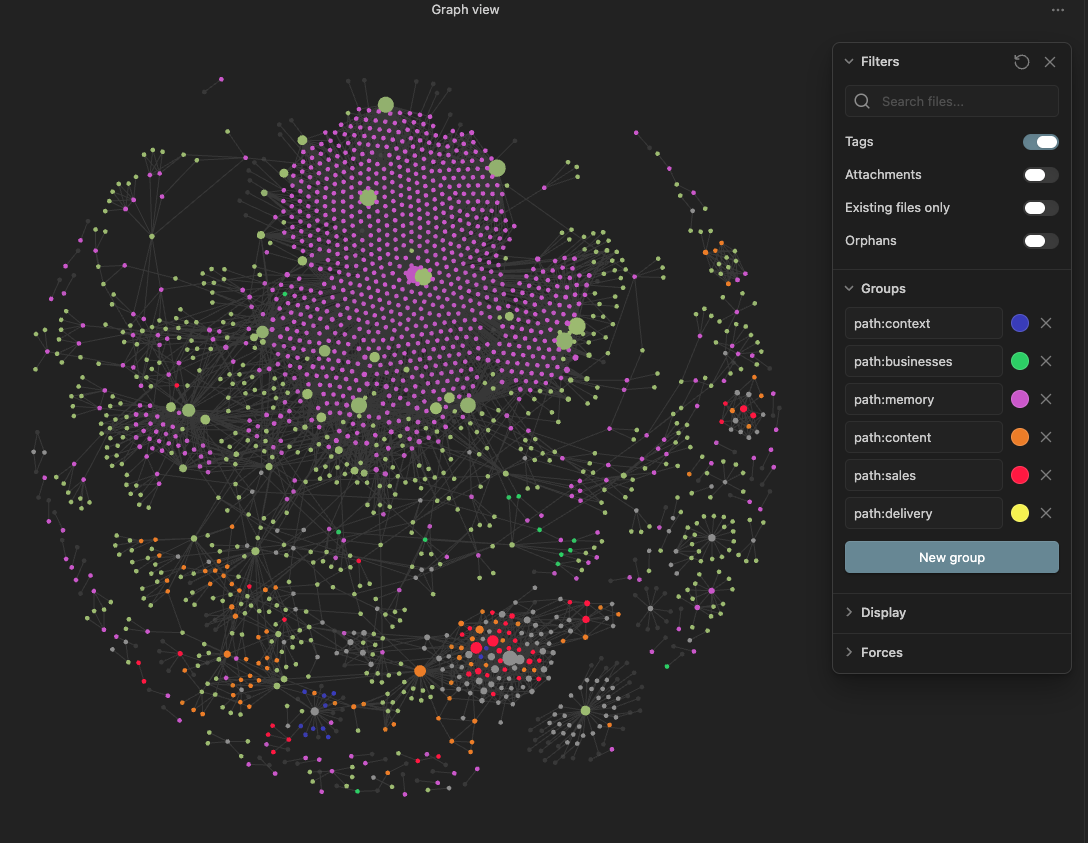Enable the Existing files only toggle
This screenshot has height=843, width=1088.
click(x=1040, y=207)
